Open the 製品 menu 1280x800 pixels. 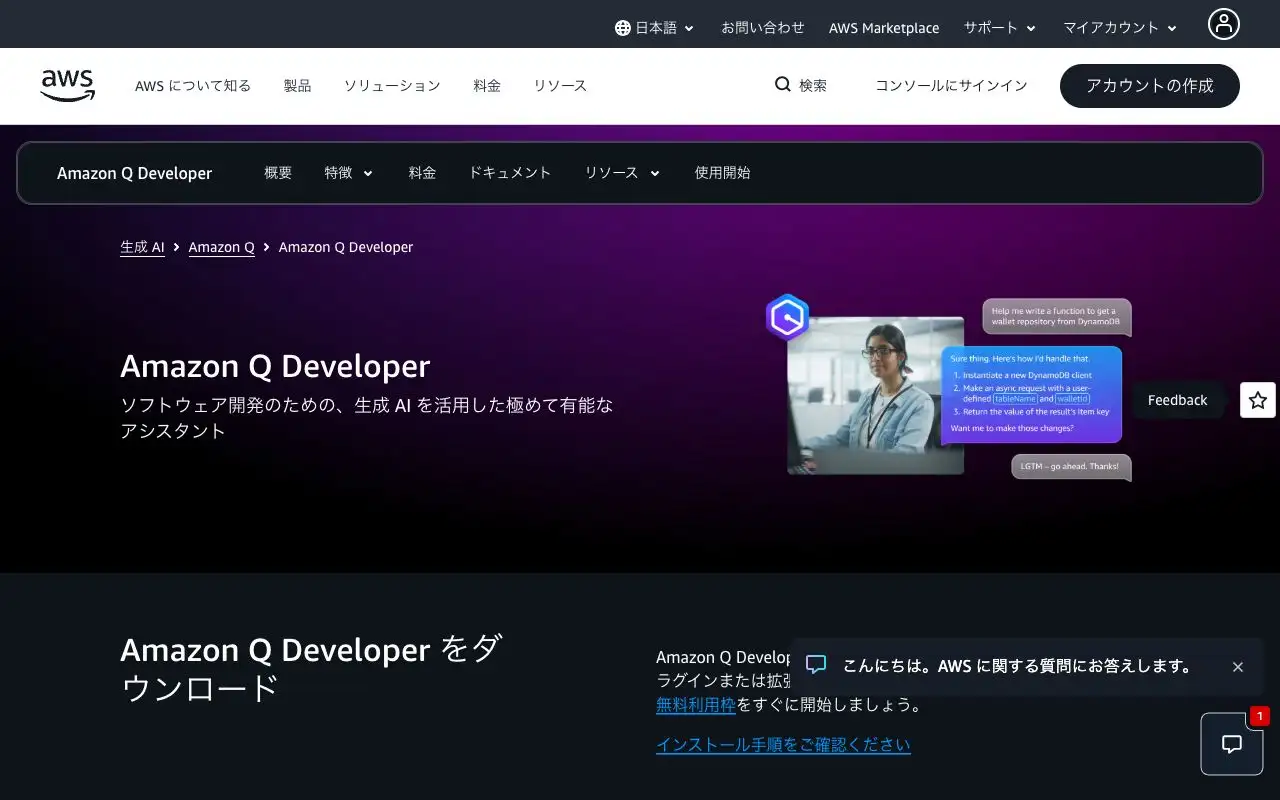(297, 86)
